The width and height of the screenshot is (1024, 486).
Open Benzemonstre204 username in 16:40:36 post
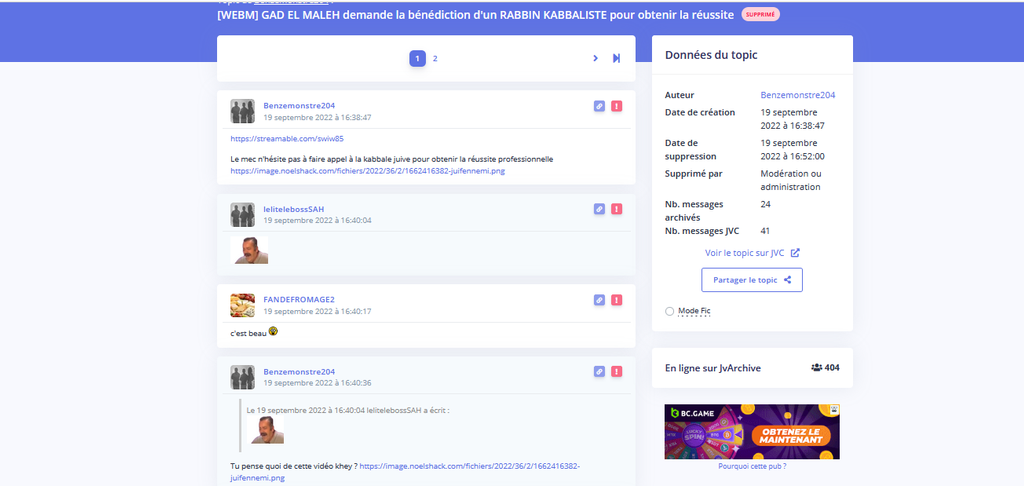(x=299, y=371)
